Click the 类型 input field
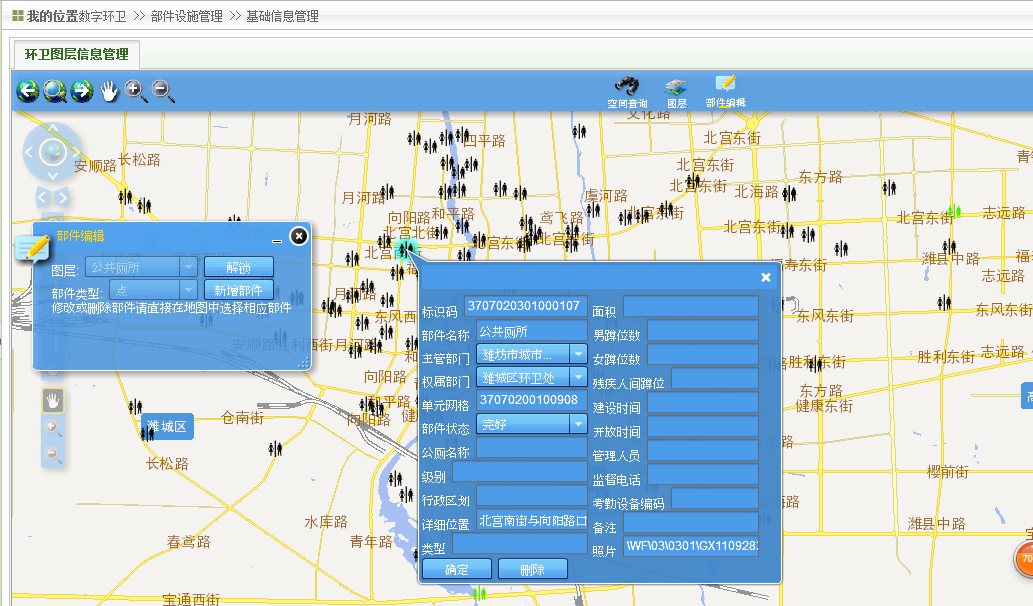Image resolution: width=1033 pixels, height=606 pixels. 520,543
